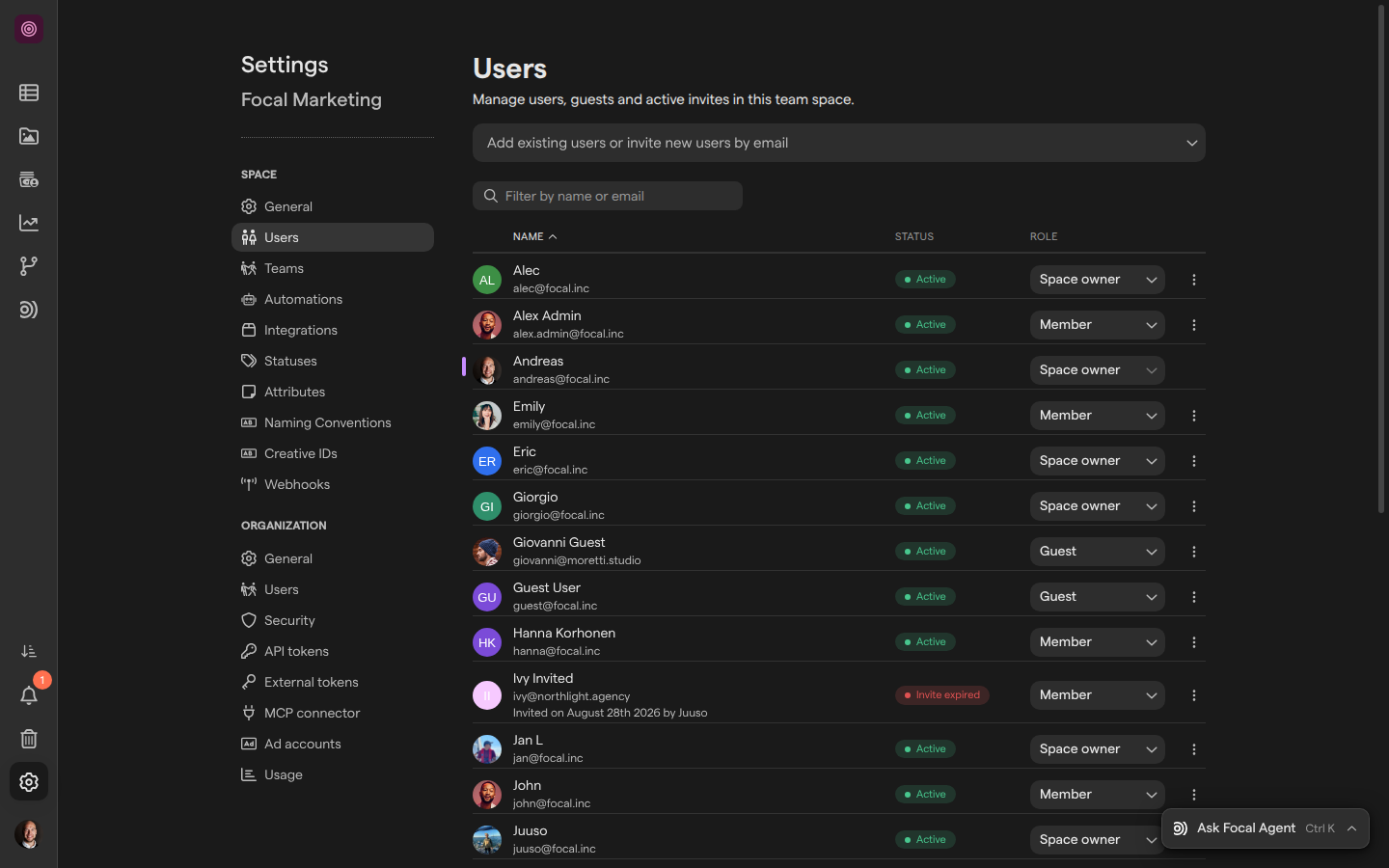Open the settings gear icon in left rail
This screenshot has height=868, width=1389.
coord(29,782)
